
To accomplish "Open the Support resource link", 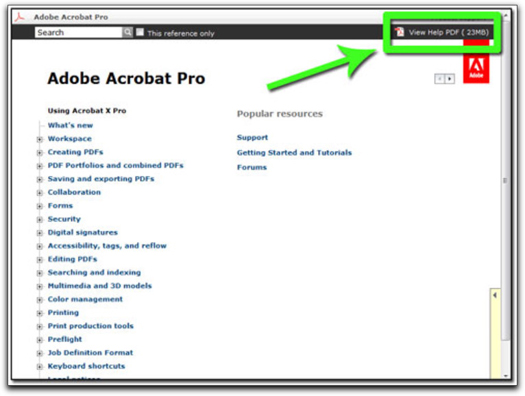I will 252,138.
